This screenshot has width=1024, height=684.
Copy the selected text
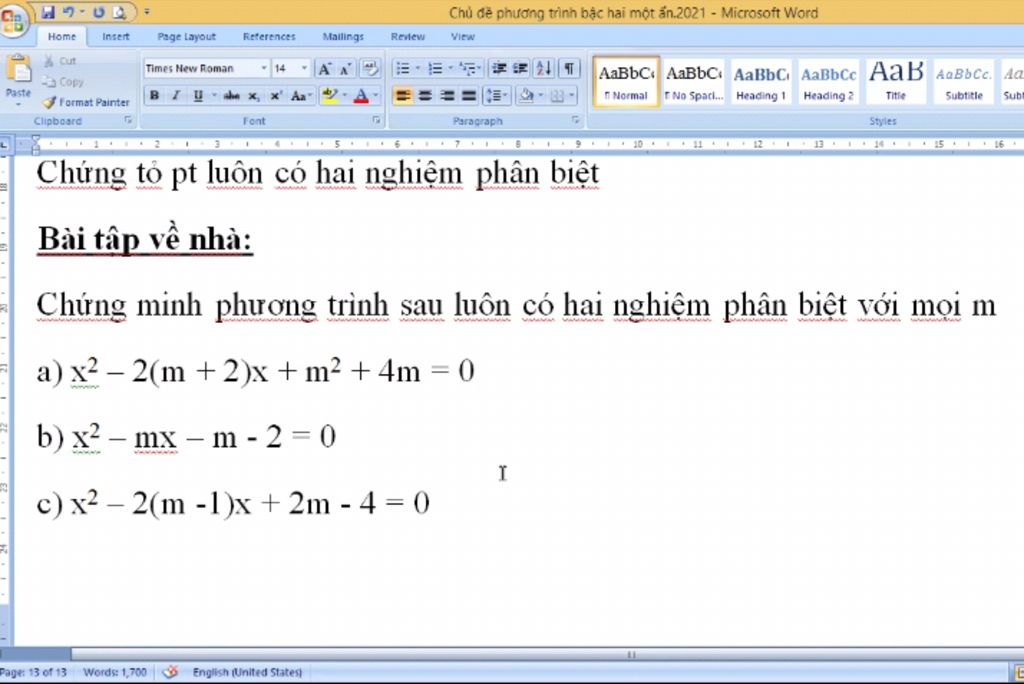pos(63,82)
